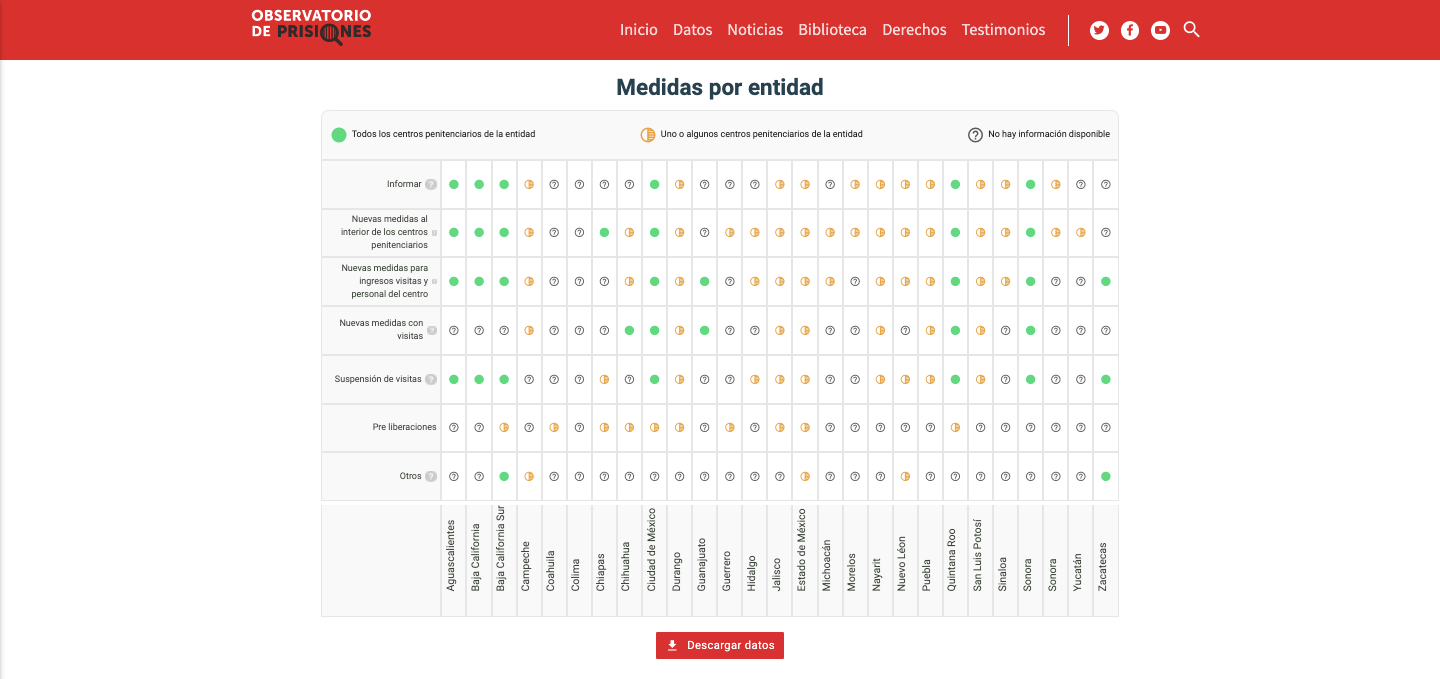The image size is (1440, 679).
Task: Open the Datos menu item
Action: click(x=692, y=30)
